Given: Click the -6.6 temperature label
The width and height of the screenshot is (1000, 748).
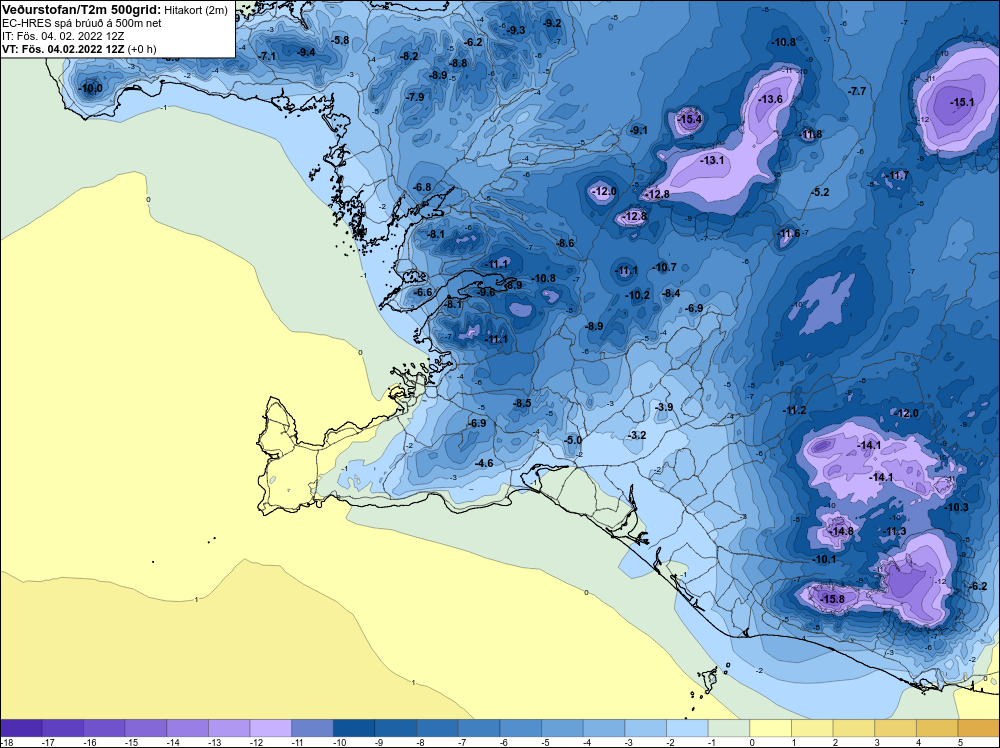Looking at the screenshot, I should (423, 292).
